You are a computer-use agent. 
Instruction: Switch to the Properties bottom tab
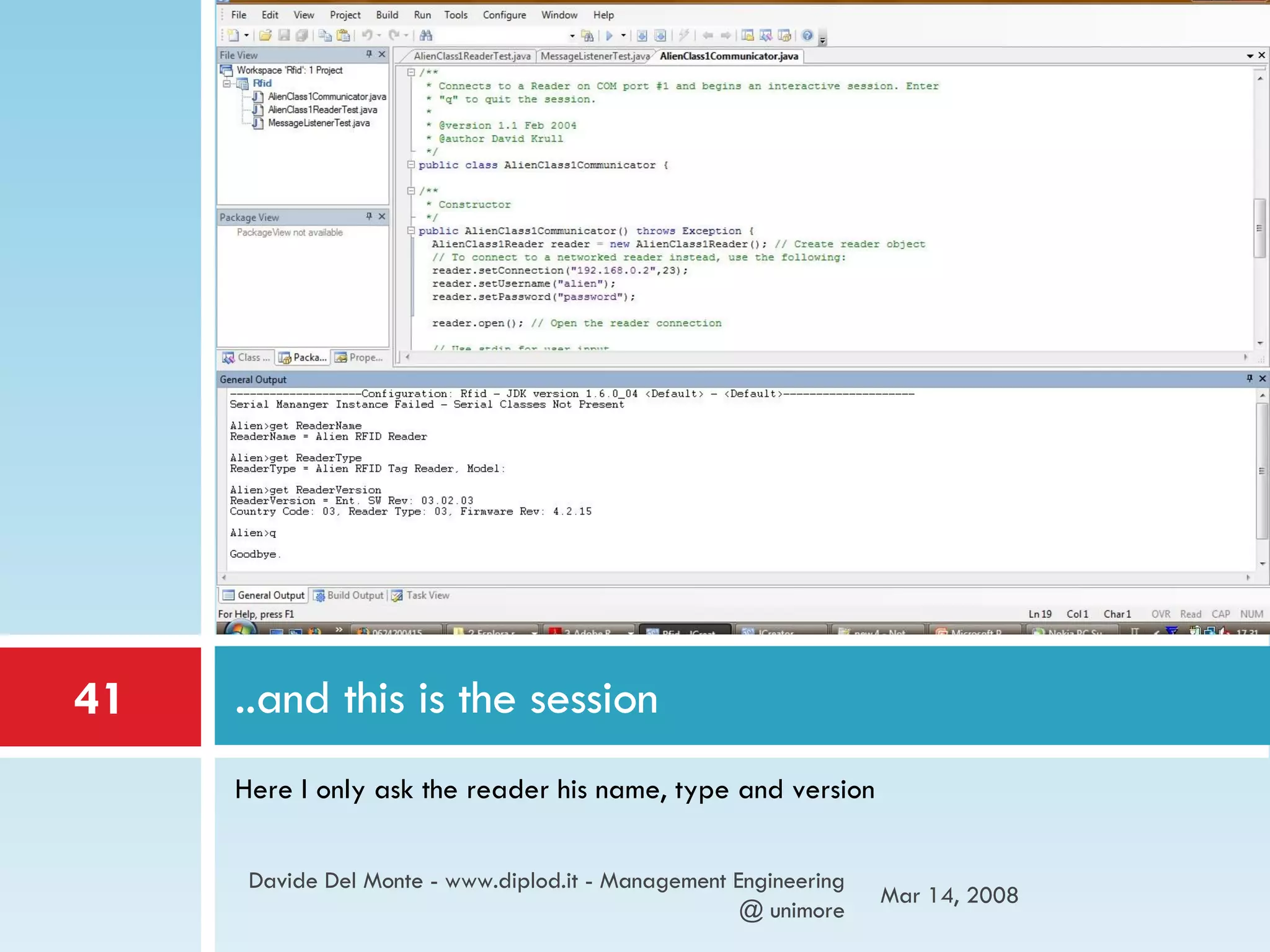(359, 358)
